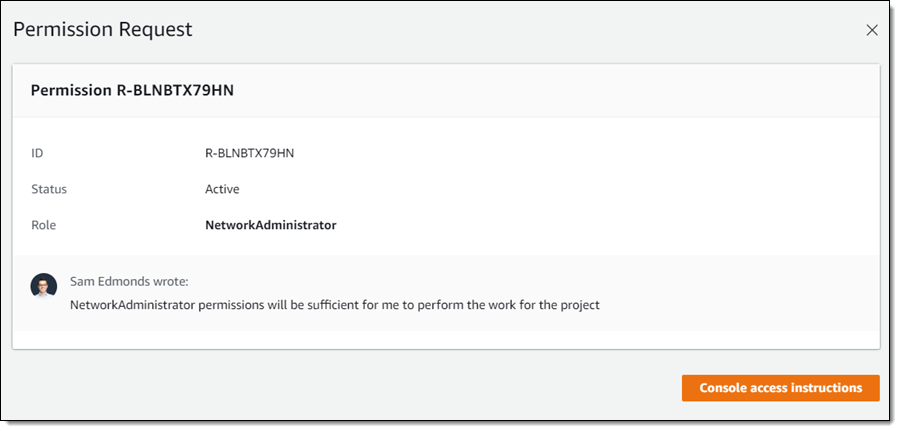Click Sam's comment message text

(334, 305)
